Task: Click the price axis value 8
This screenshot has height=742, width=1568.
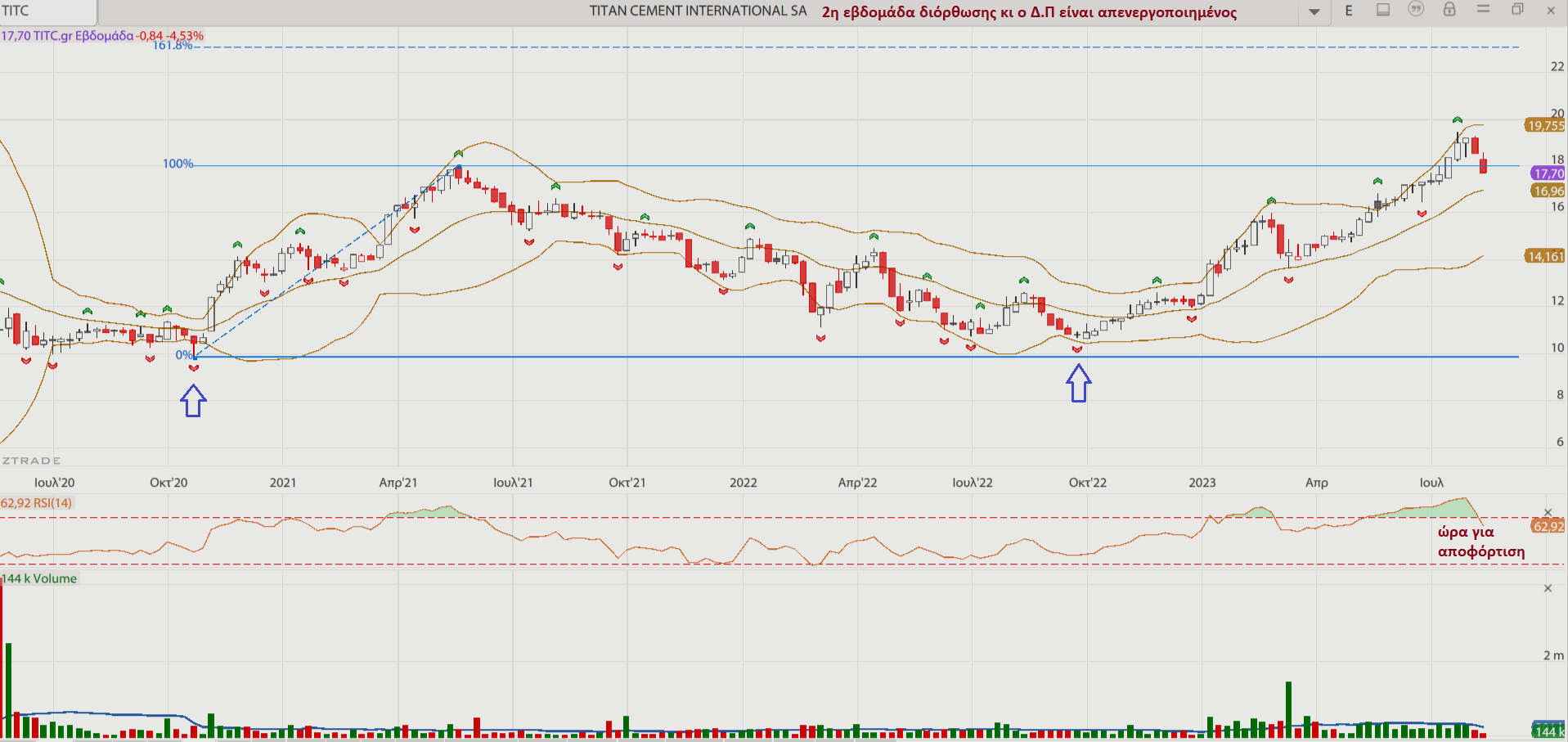Action: (x=1560, y=395)
